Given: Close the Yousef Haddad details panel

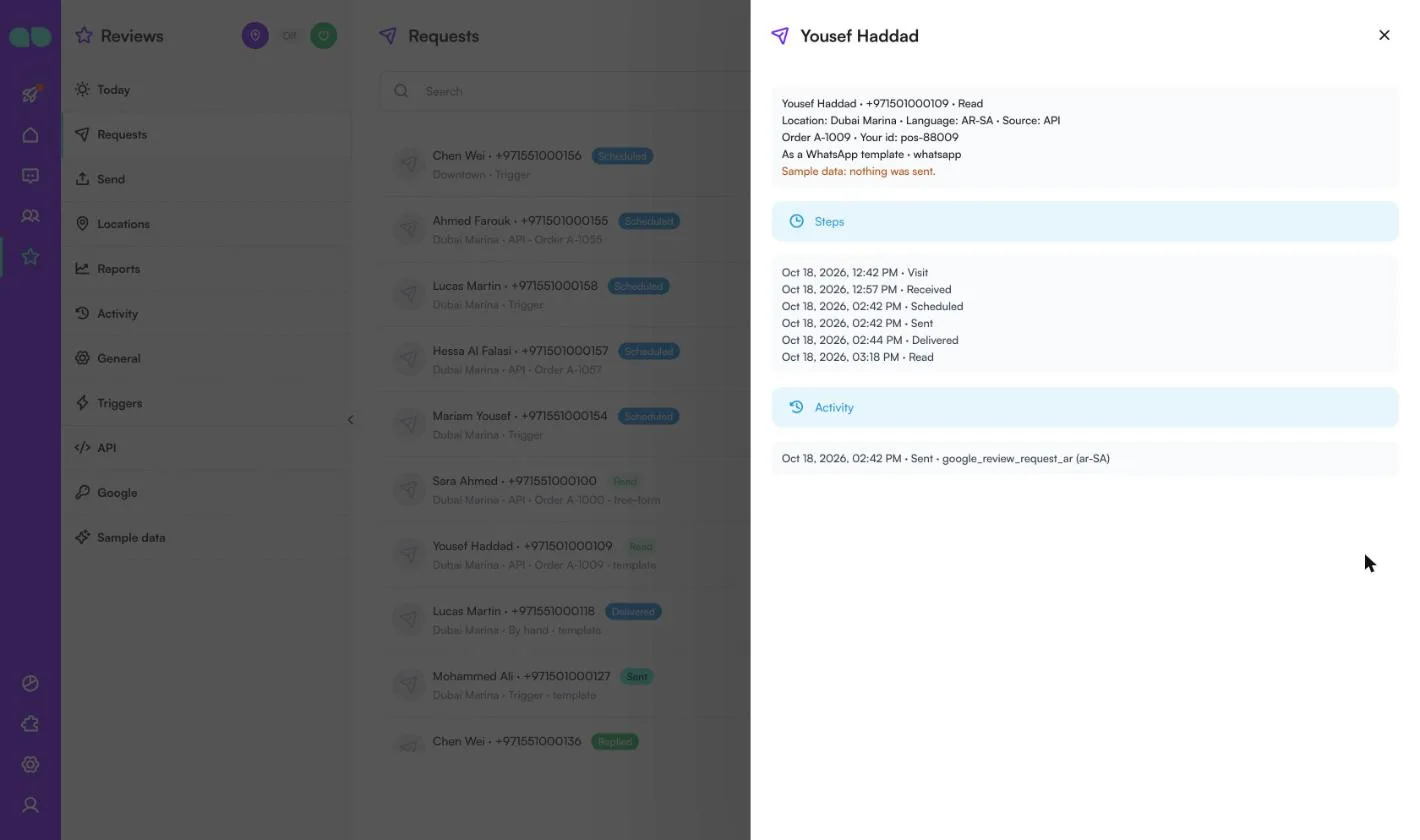Looking at the screenshot, I should pyautogui.click(x=1384, y=35).
